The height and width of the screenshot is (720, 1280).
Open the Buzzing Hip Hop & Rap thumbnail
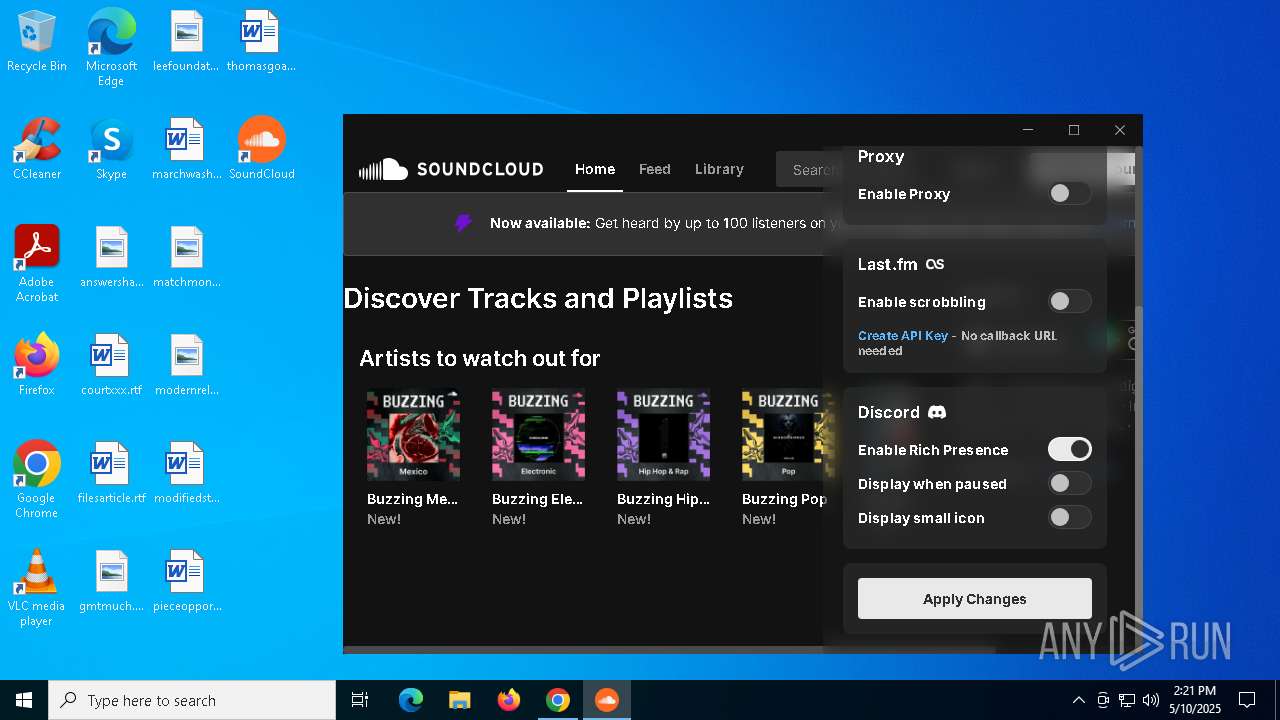click(x=664, y=435)
